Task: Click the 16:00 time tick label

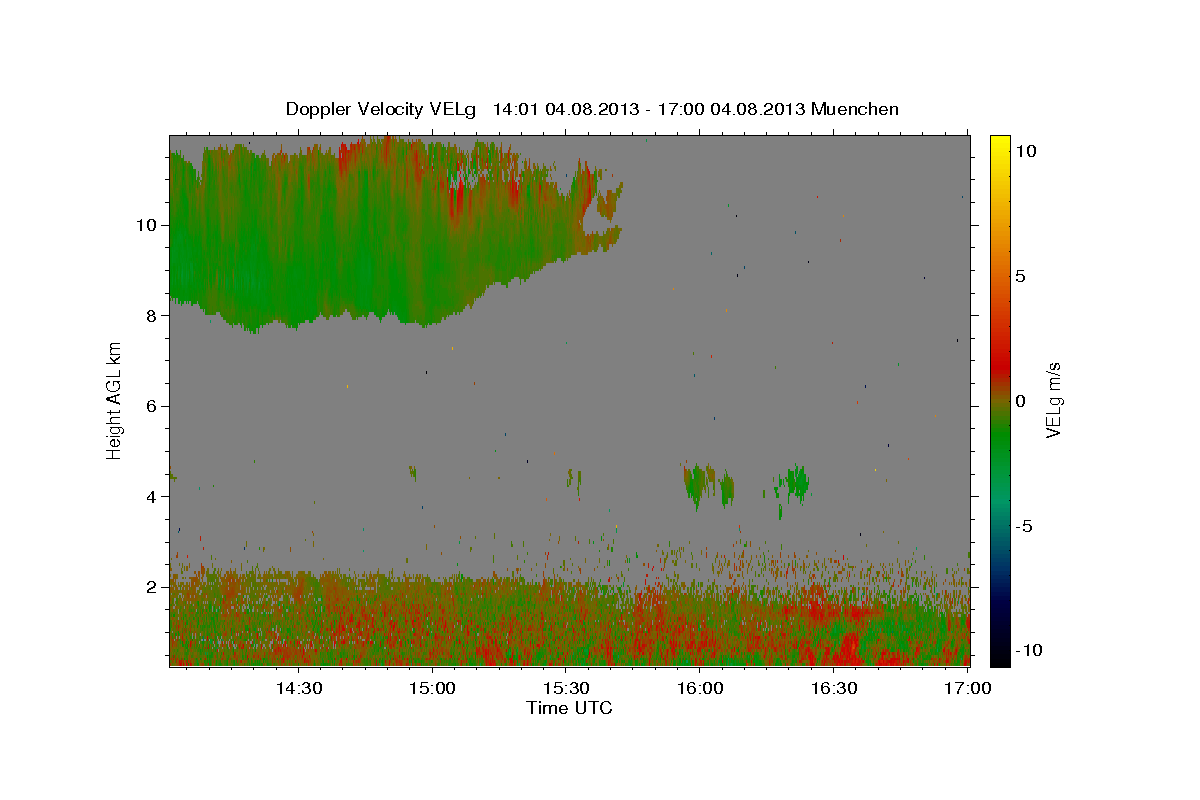Action: (699, 688)
